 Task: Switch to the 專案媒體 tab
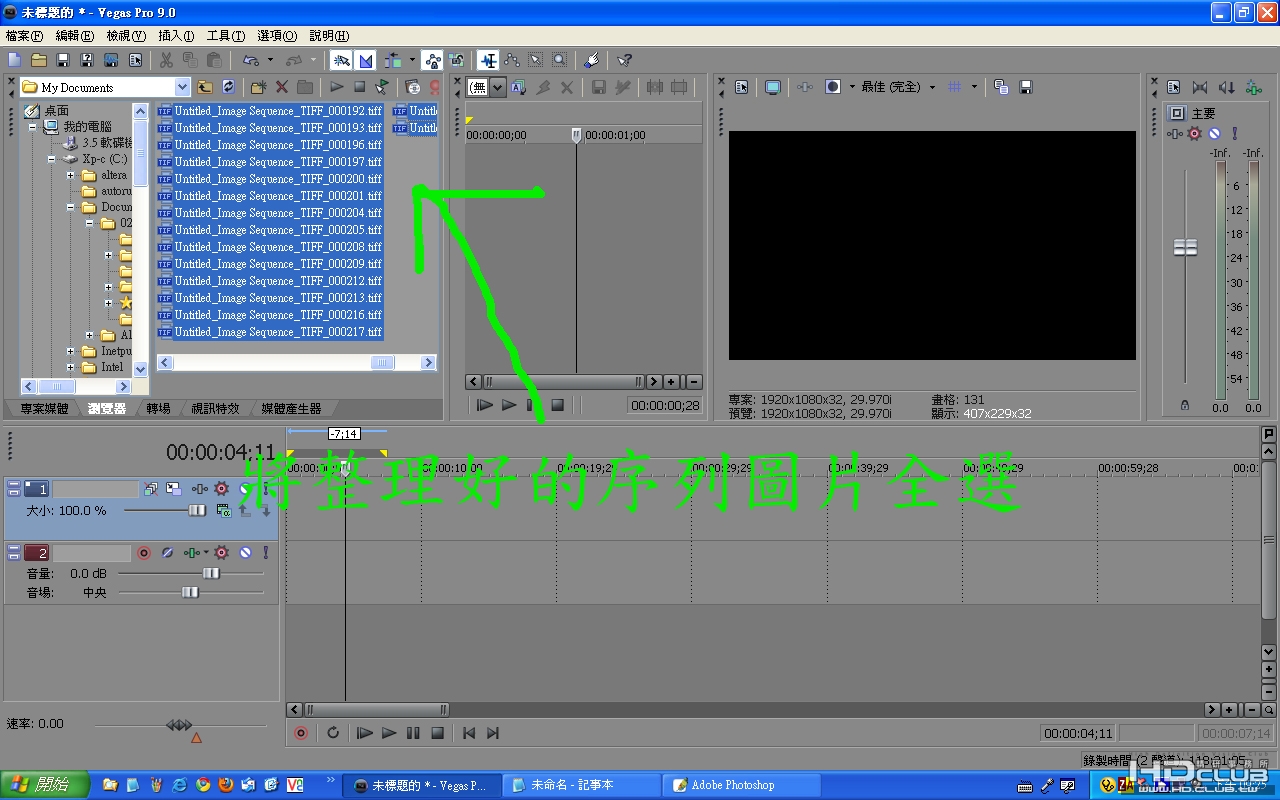(44, 408)
